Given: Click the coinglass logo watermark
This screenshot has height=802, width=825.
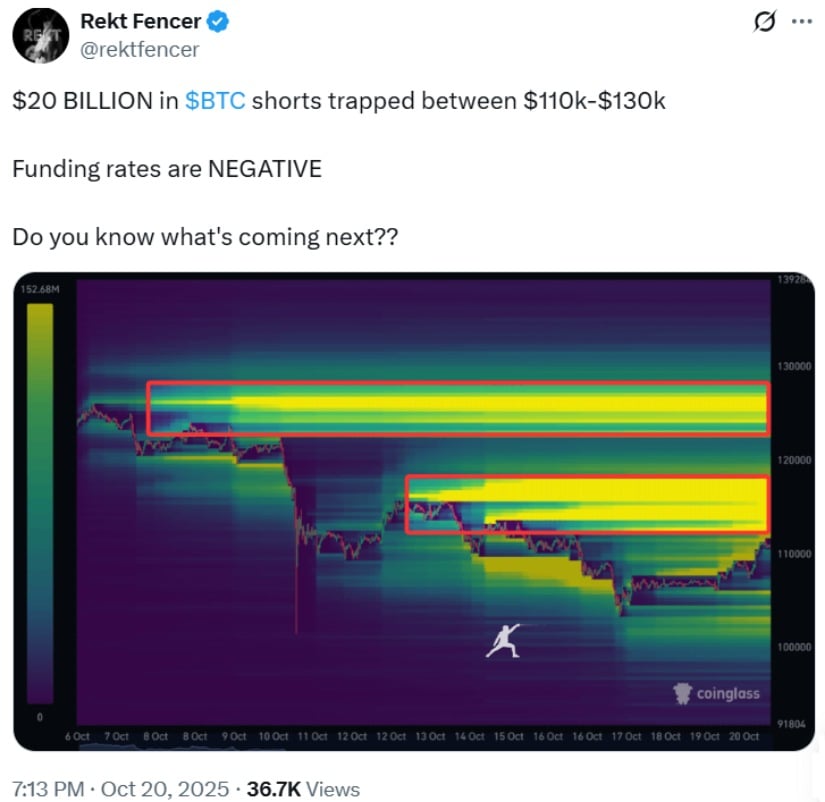Looking at the screenshot, I should click(716, 692).
